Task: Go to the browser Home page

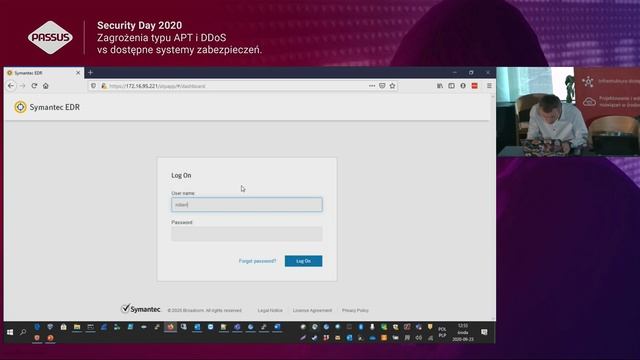Action: pos(46,86)
